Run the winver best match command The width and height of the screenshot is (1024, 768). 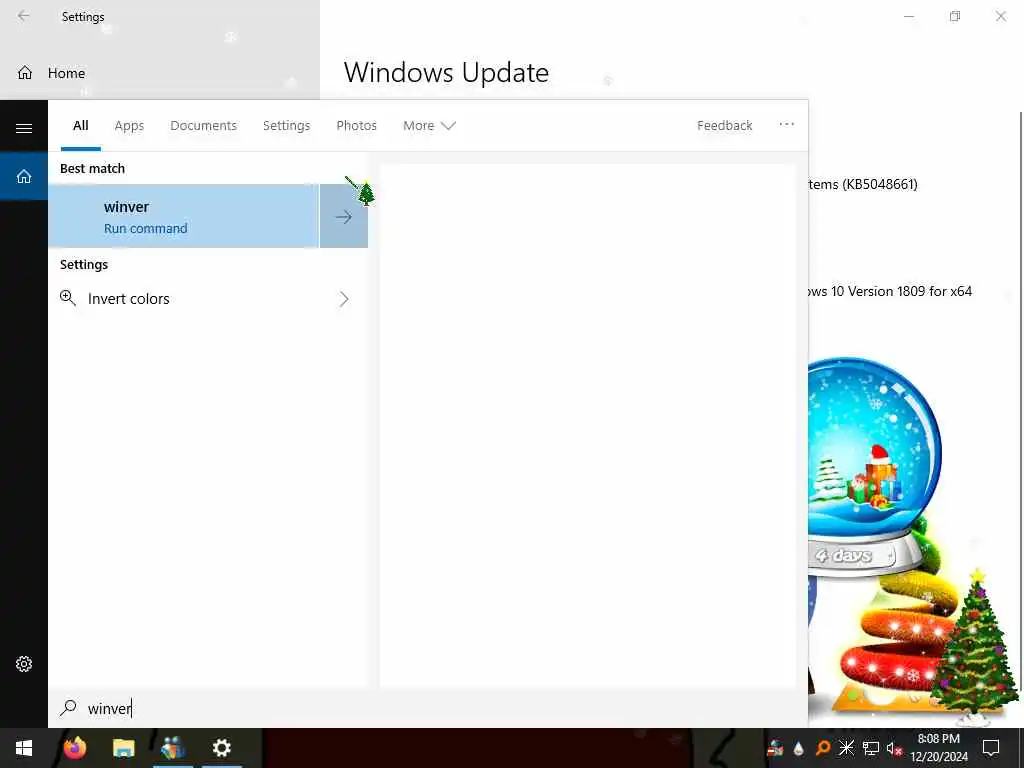(x=184, y=216)
